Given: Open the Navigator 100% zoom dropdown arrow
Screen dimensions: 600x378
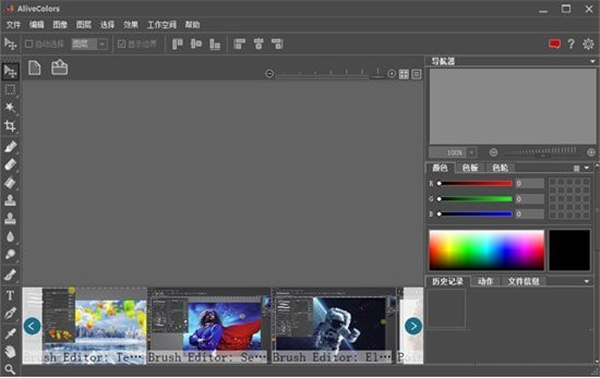Looking at the screenshot, I should [x=471, y=152].
